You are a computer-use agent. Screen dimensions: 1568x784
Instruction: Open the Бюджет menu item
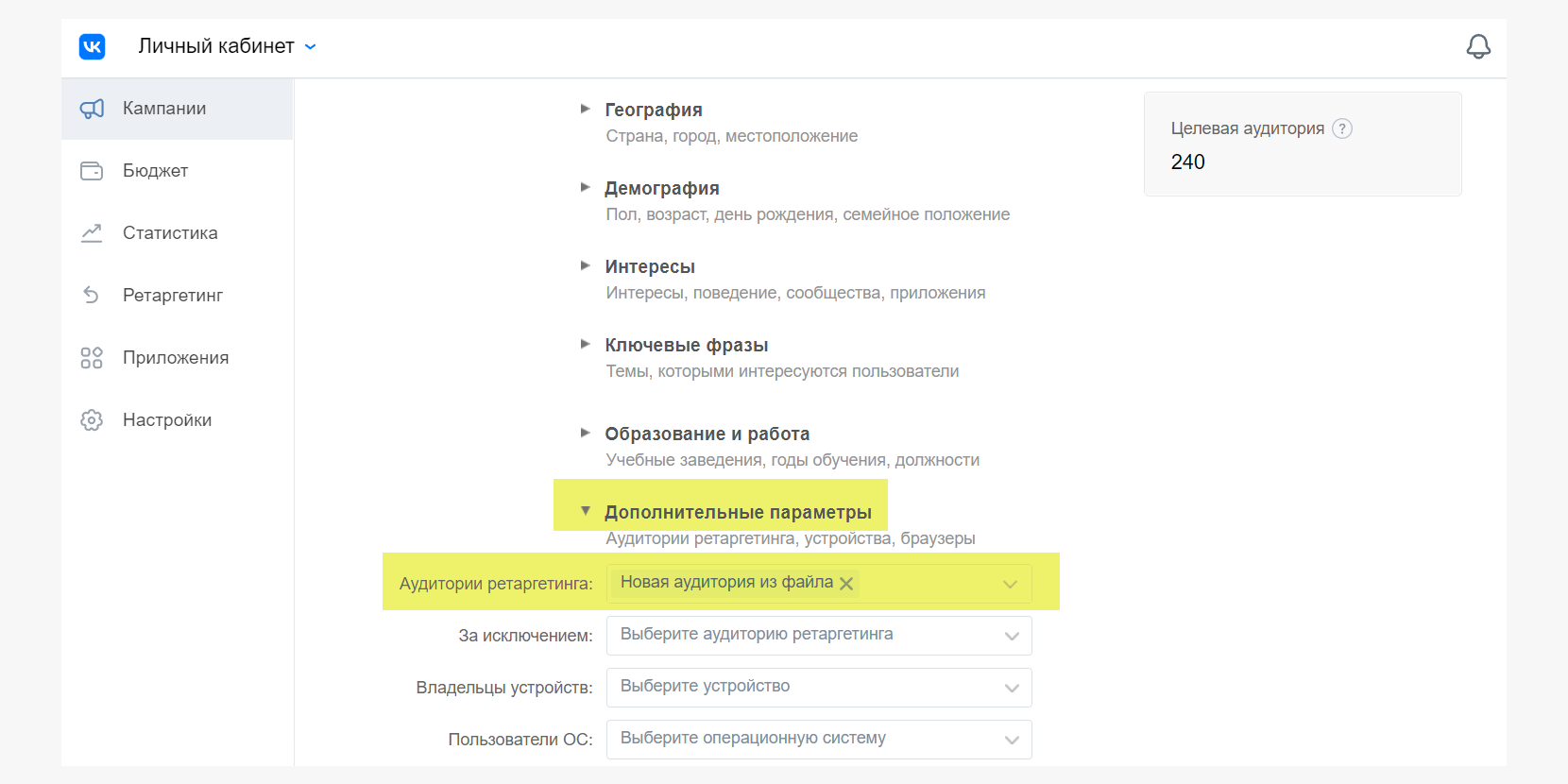(x=156, y=171)
